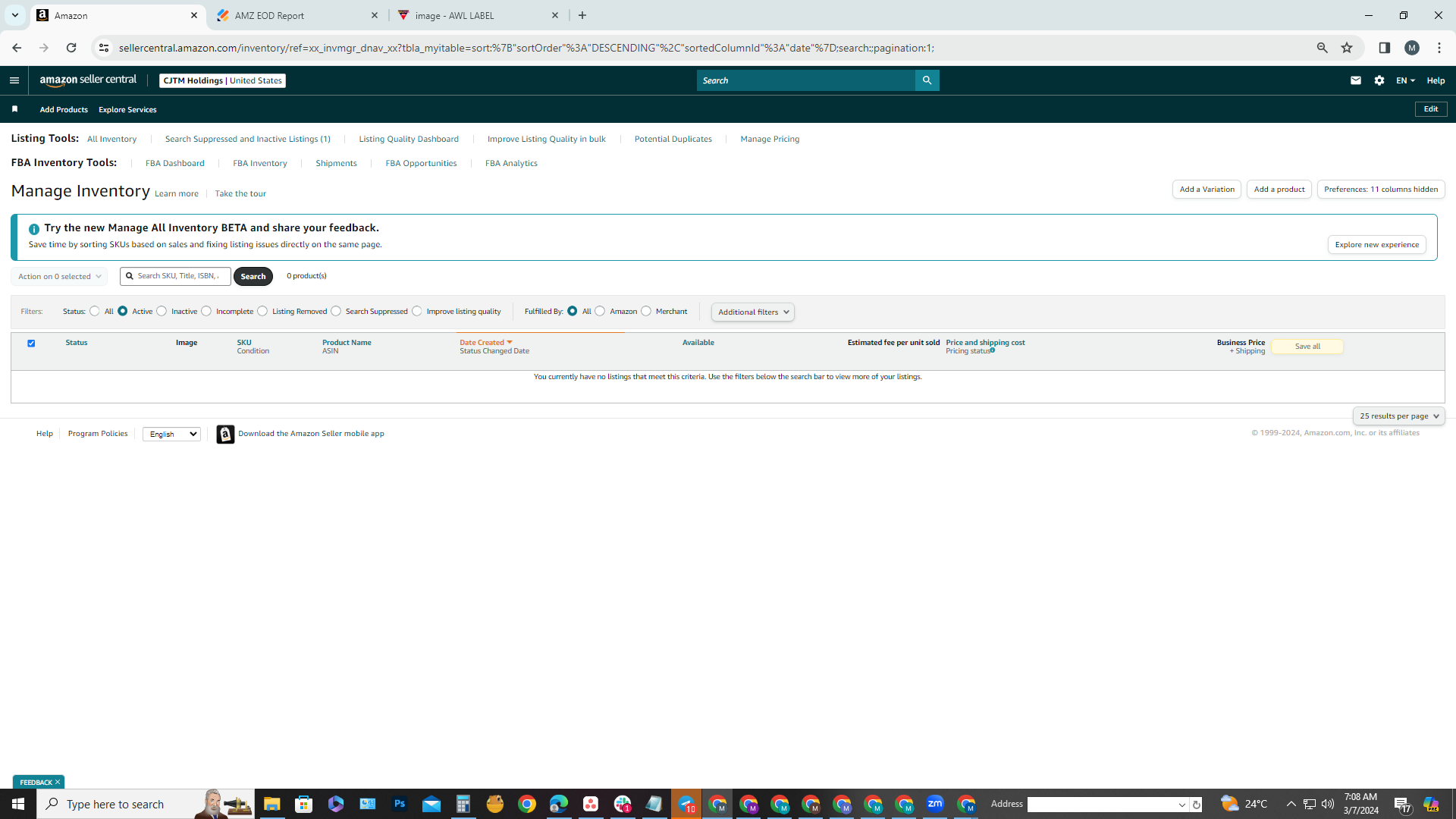Viewport: 1456px width, 819px height.
Task: Click the Save all button
Action: coord(1307,347)
